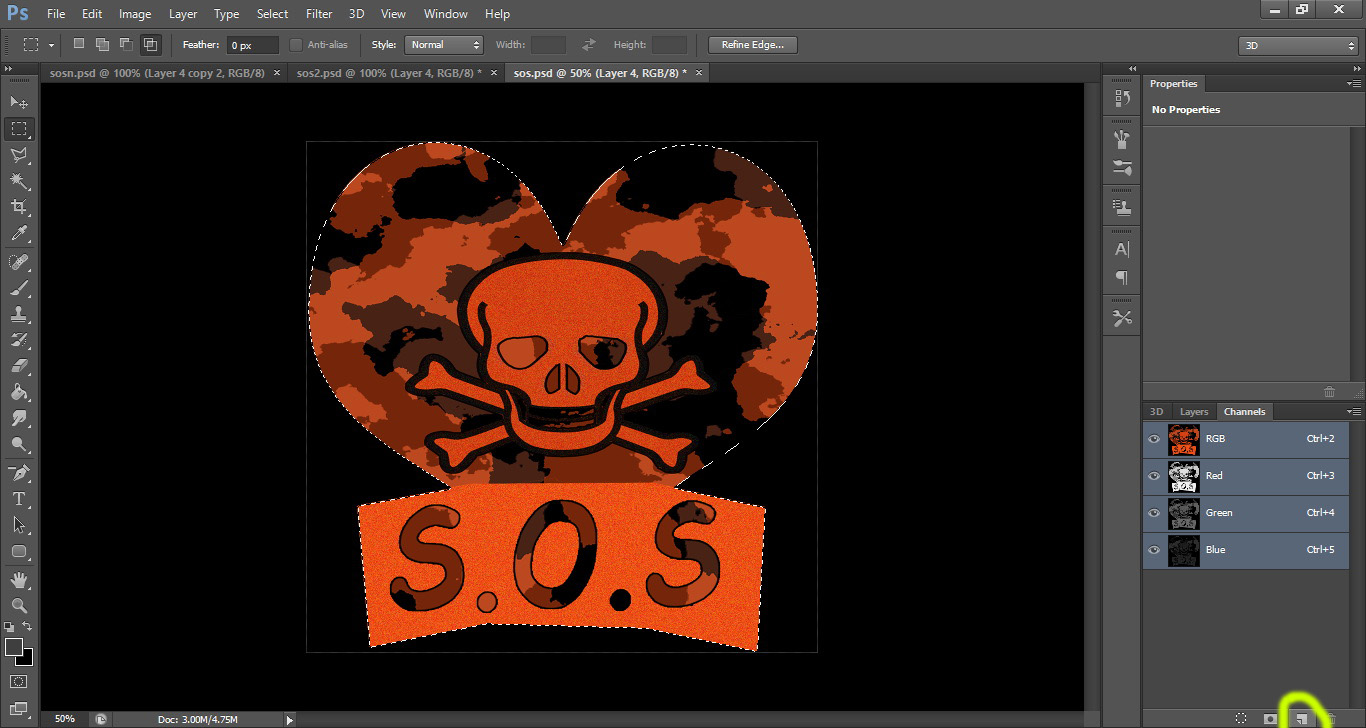Enable the Anti-alias checkbox

coord(296,45)
